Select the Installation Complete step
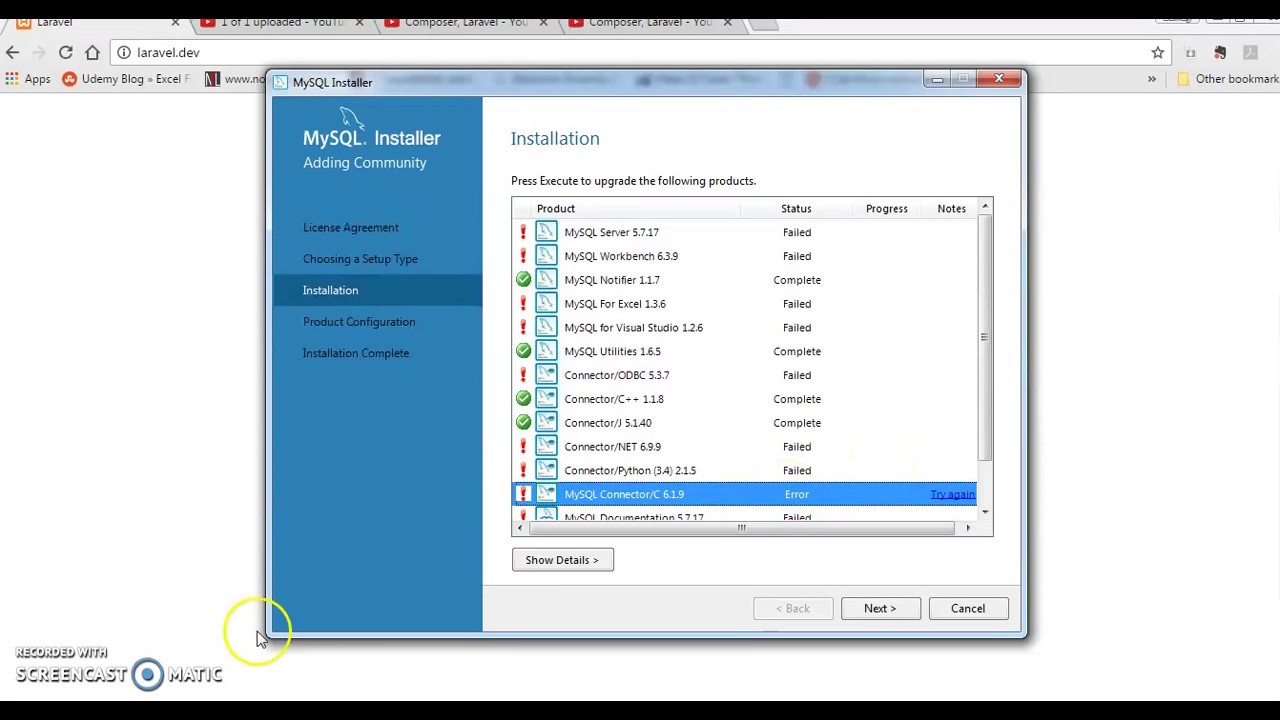 pos(356,353)
